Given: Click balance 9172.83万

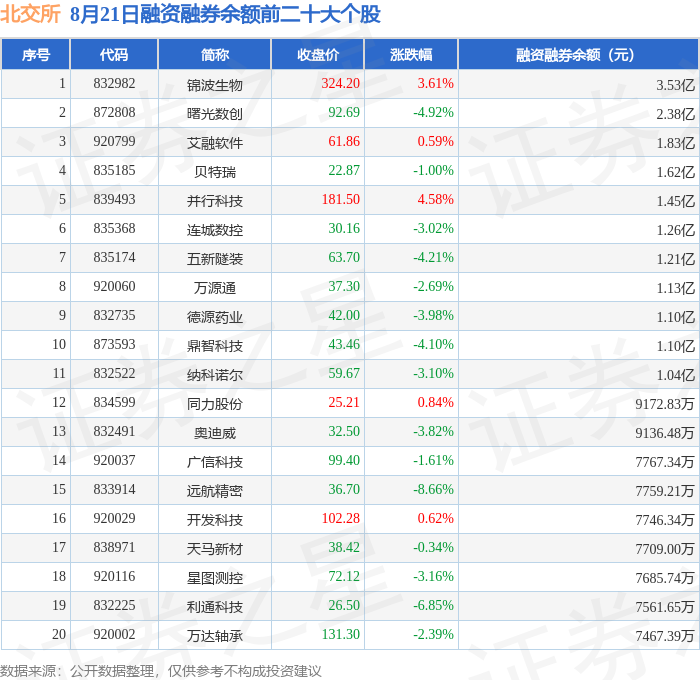Looking at the screenshot, I should point(665,404).
